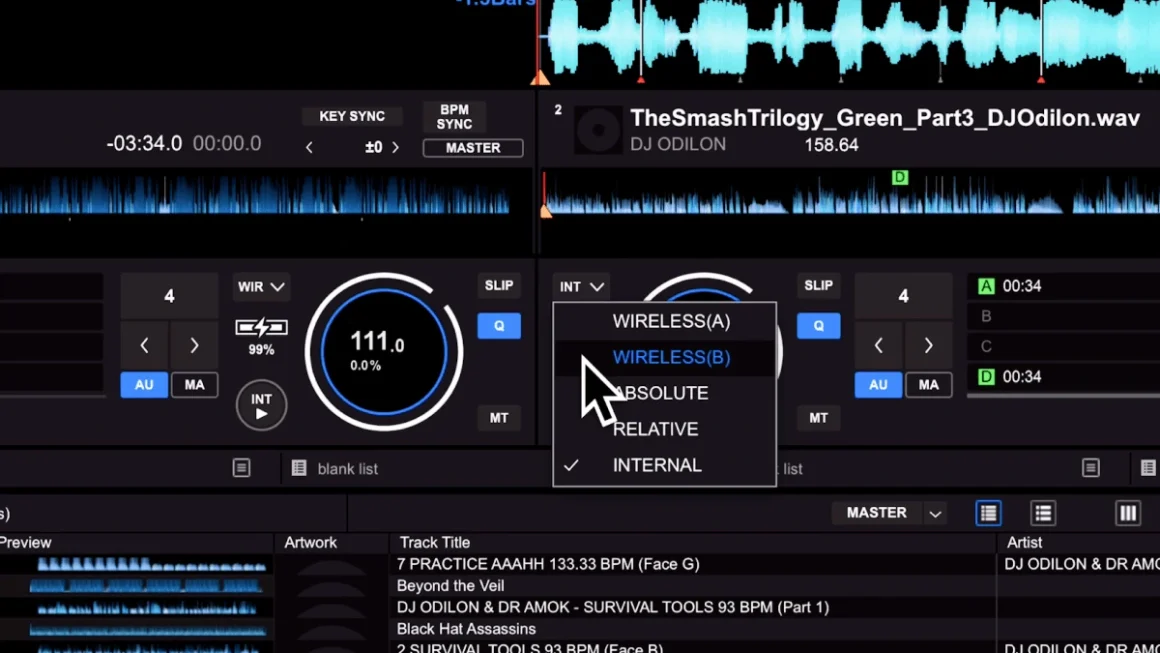
Task: Decrease deck 2 loop beat size
Action: (x=879, y=345)
